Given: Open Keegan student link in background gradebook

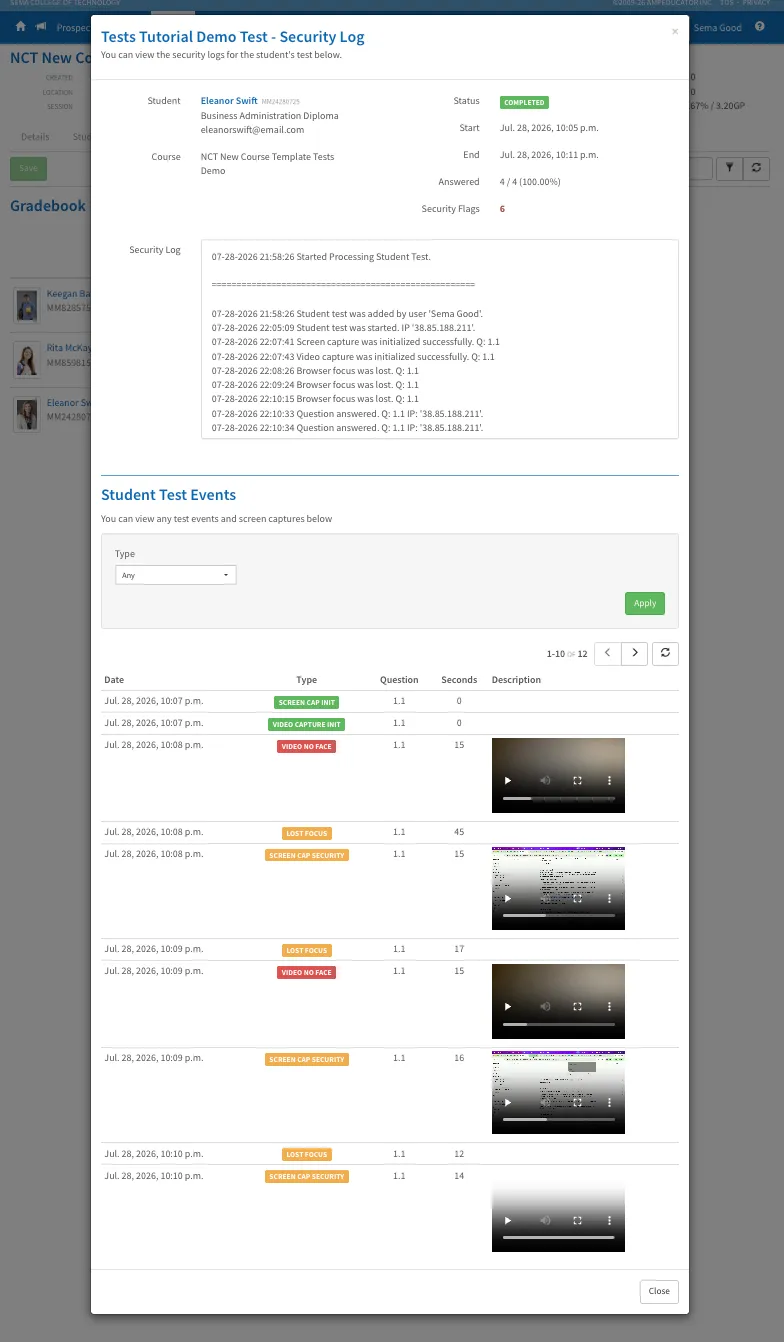Looking at the screenshot, I should 68,294.
